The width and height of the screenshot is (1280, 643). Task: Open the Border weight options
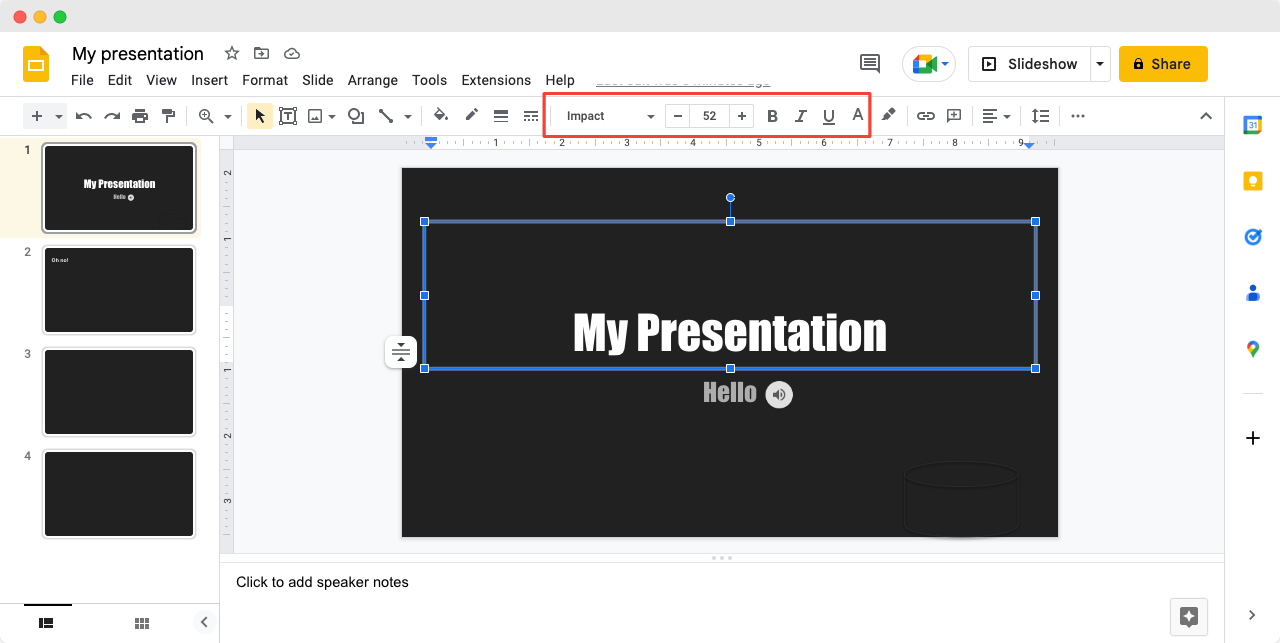click(x=501, y=116)
